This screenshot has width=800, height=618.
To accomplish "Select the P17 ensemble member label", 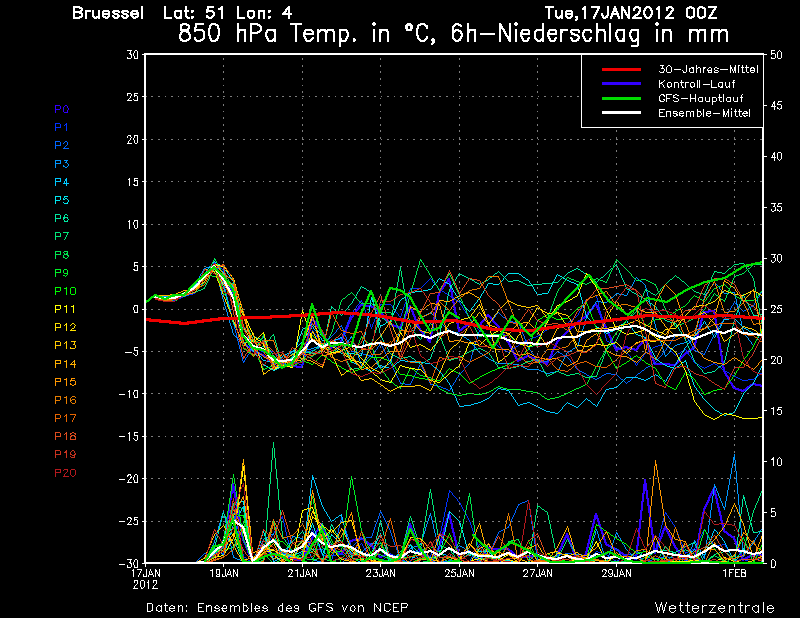I will pyautogui.click(x=65, y=418).
